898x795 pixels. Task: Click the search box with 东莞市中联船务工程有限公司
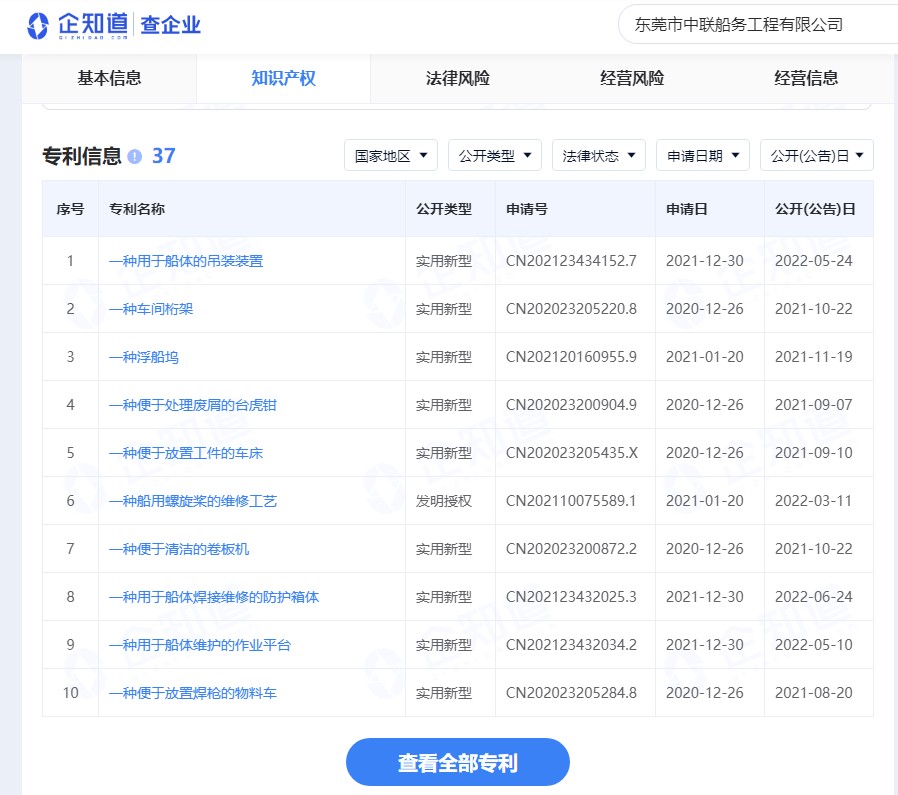tap(757, 25)
